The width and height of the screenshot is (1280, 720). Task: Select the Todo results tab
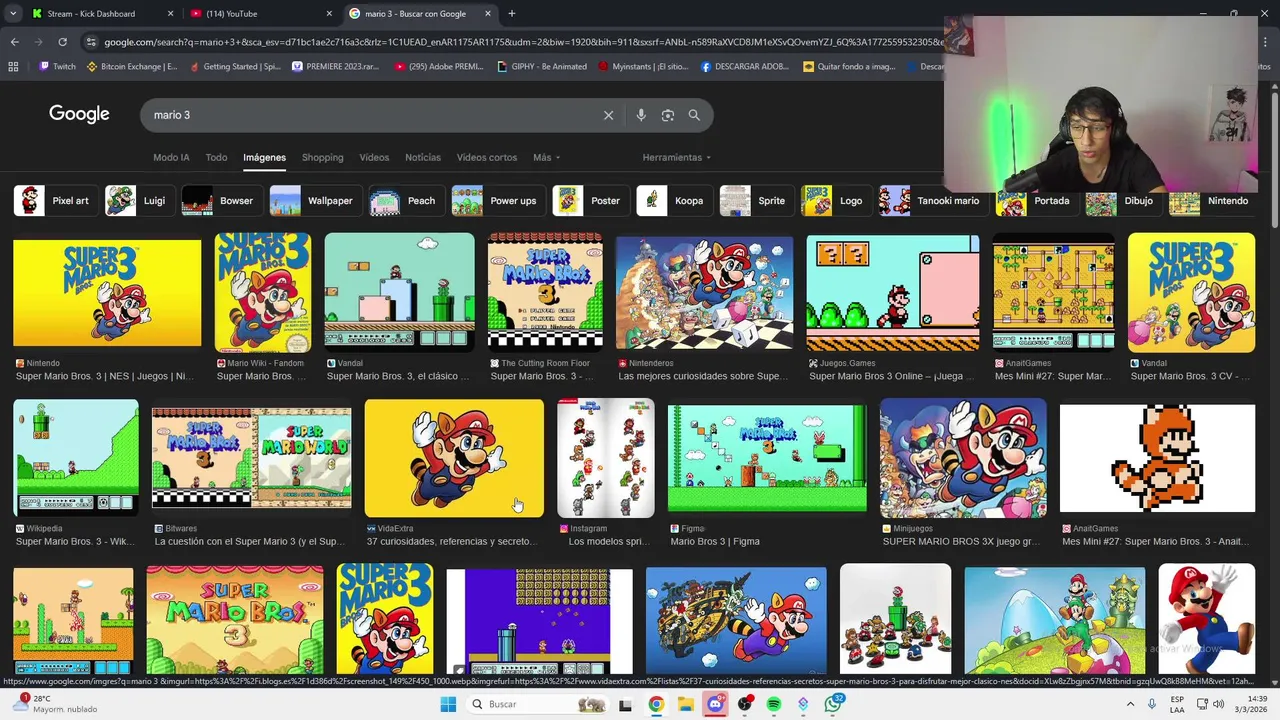pos(216,157)
